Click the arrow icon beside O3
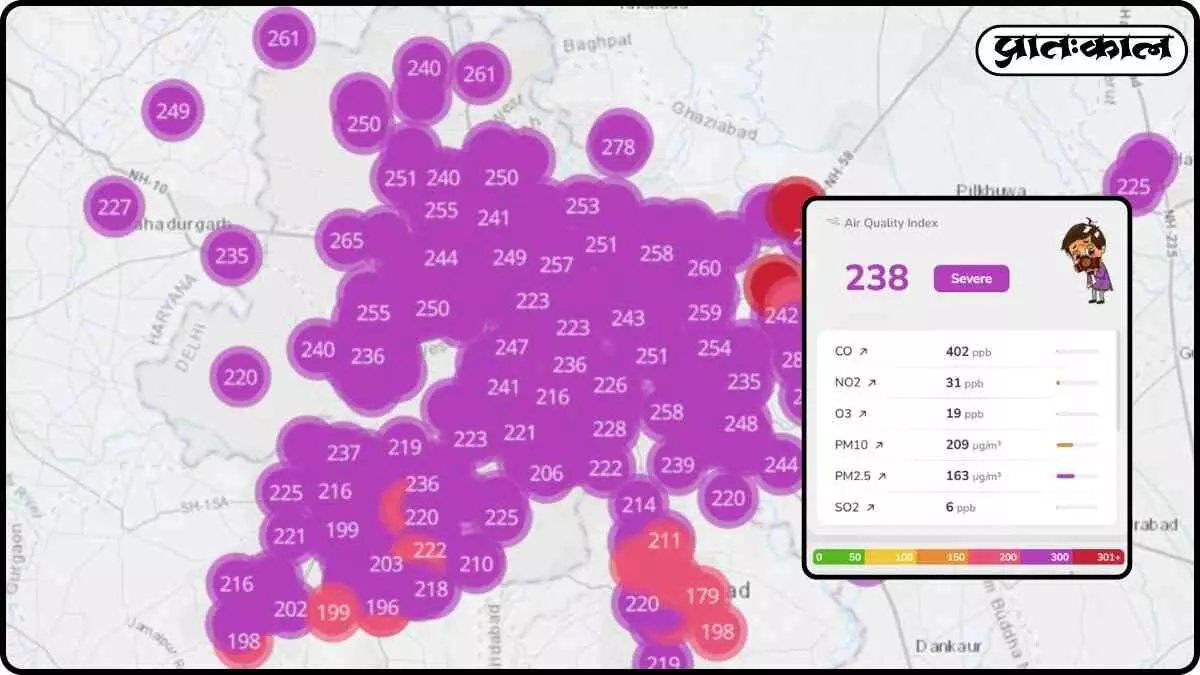Image resolution: width=1200 pixels, height=675 pixels. (x=864, y=414)
